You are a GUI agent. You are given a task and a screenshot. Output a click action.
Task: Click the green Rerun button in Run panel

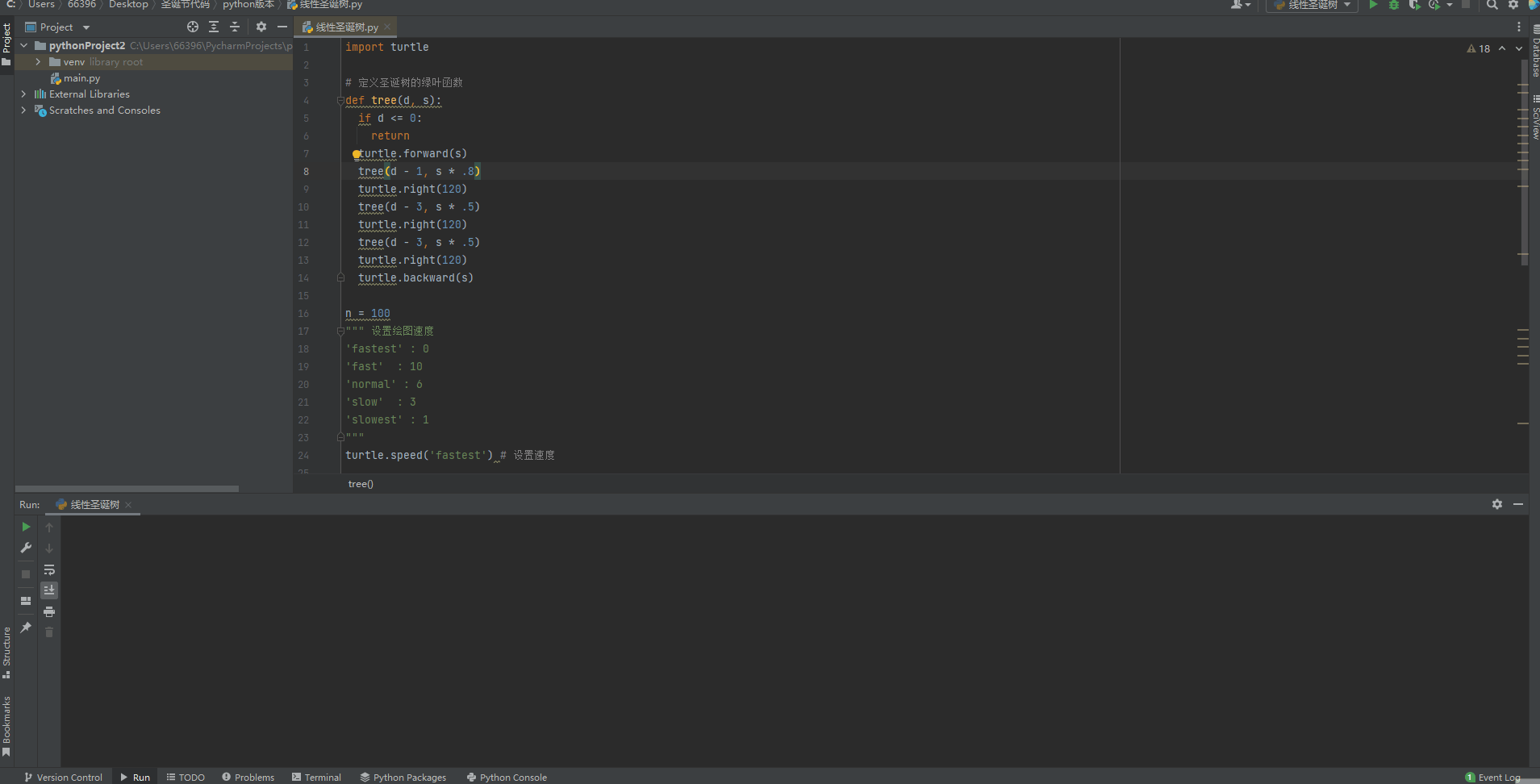(x=26, y=527)
